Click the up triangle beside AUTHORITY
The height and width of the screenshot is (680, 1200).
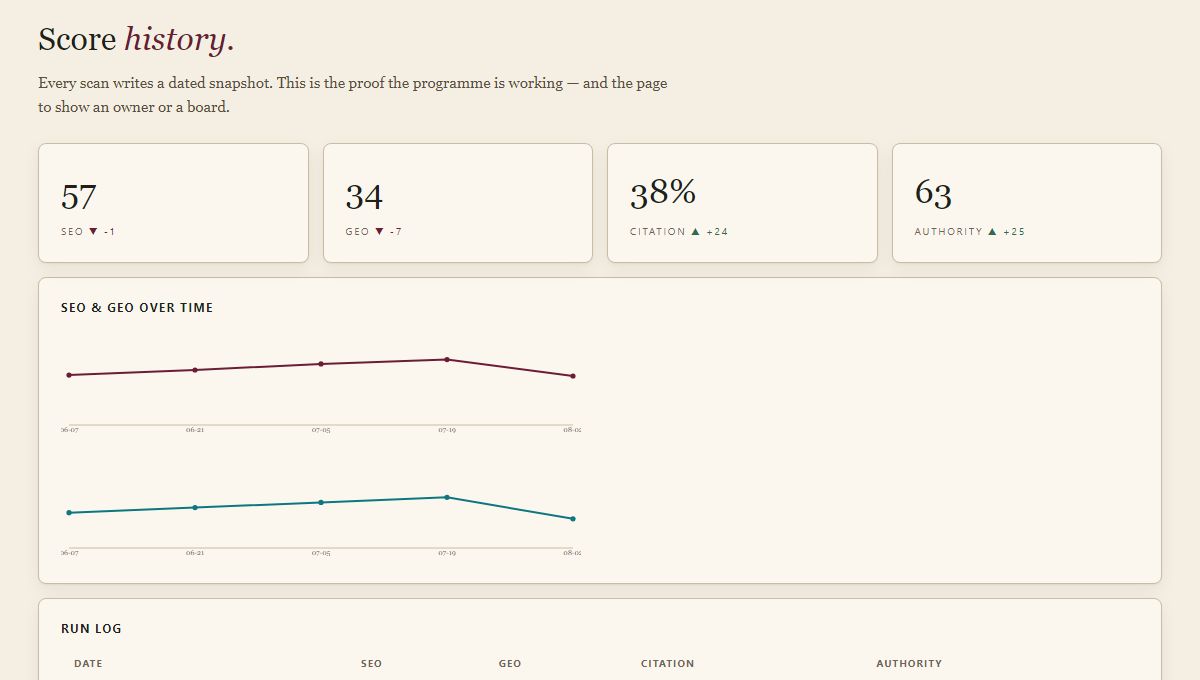[992, 232]
